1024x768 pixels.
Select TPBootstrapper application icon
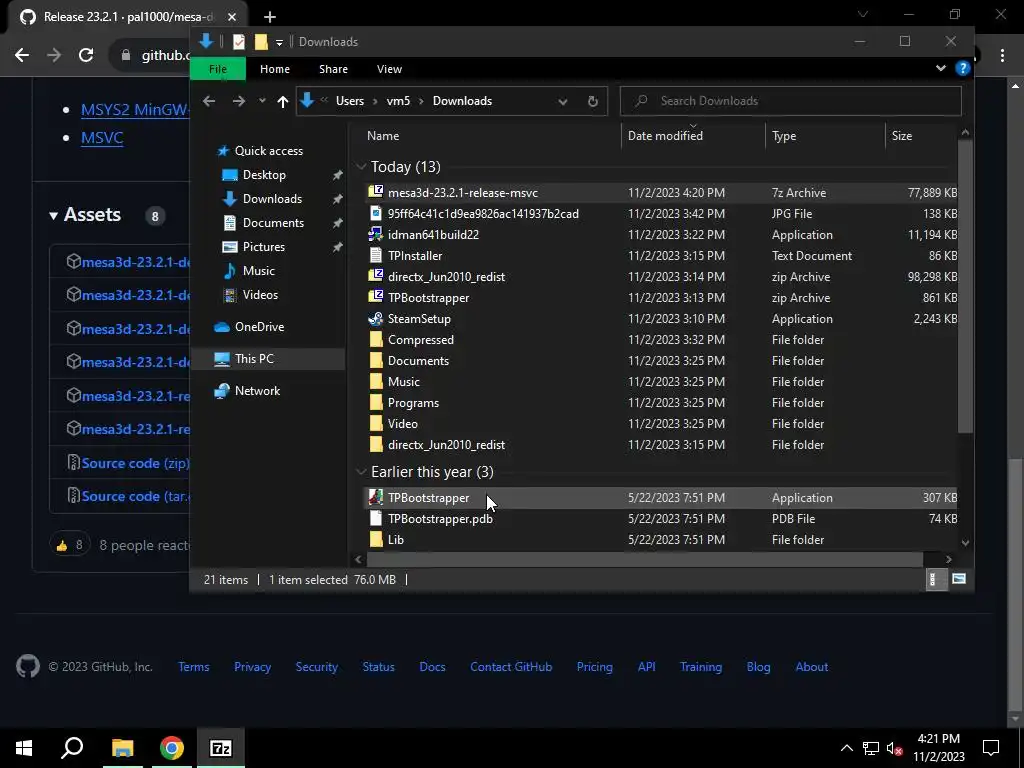[376, 498]
